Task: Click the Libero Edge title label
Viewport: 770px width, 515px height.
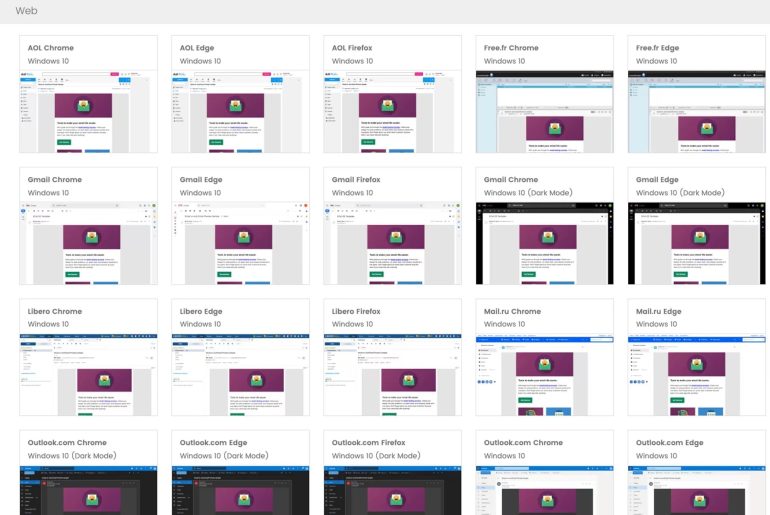Action: click(x=201, y=311)
